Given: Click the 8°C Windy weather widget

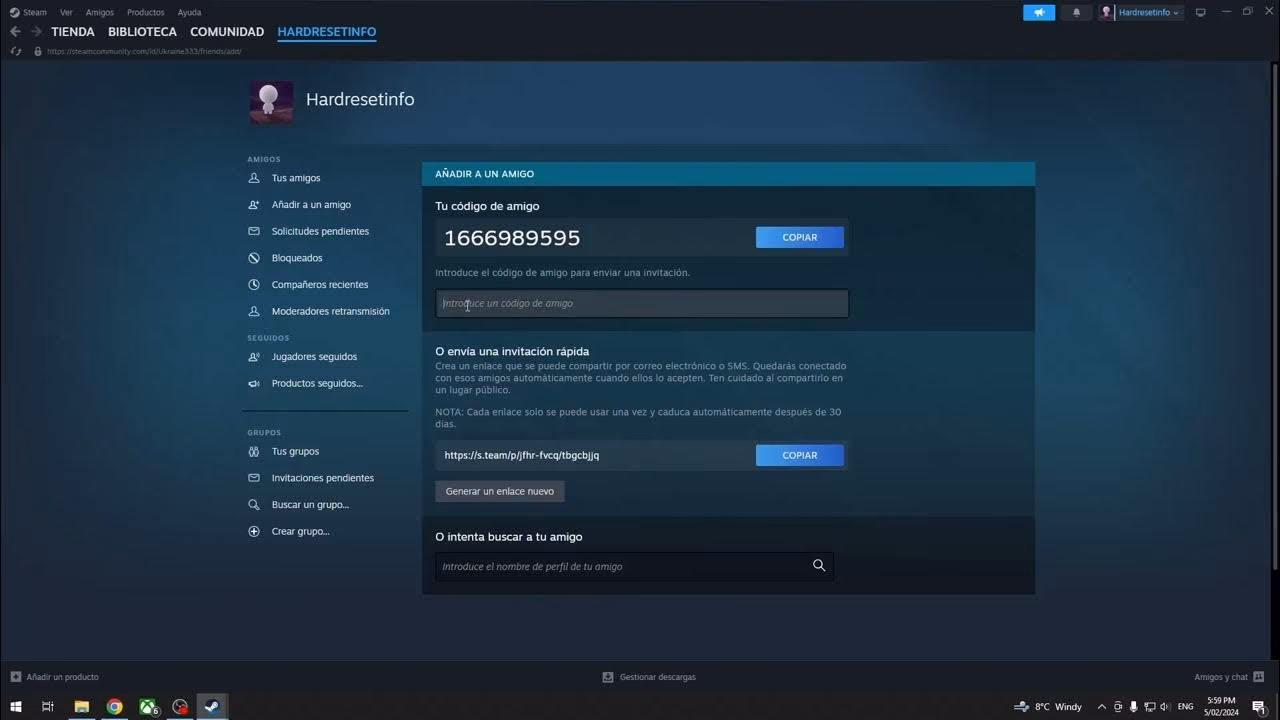Looking at the screenshot, I should pos(1048,706).
